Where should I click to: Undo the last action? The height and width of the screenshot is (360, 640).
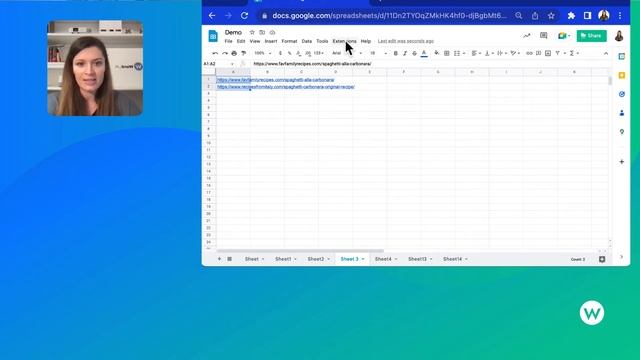point(215,53)
